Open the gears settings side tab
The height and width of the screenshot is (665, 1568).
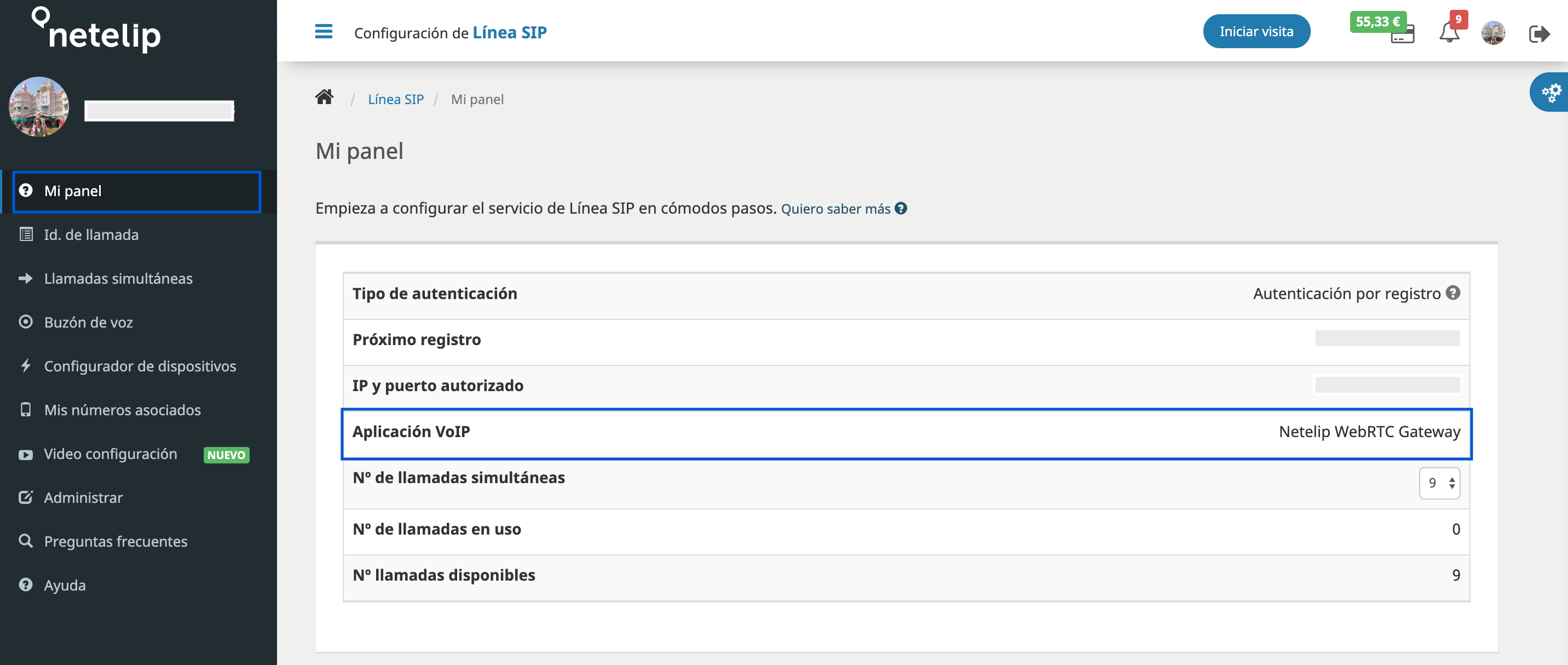click(x=1550, y=93)
